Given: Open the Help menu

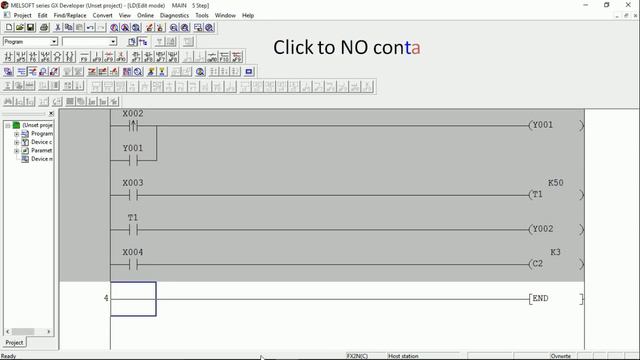Looking at the screenshot, I should [248, 16].
